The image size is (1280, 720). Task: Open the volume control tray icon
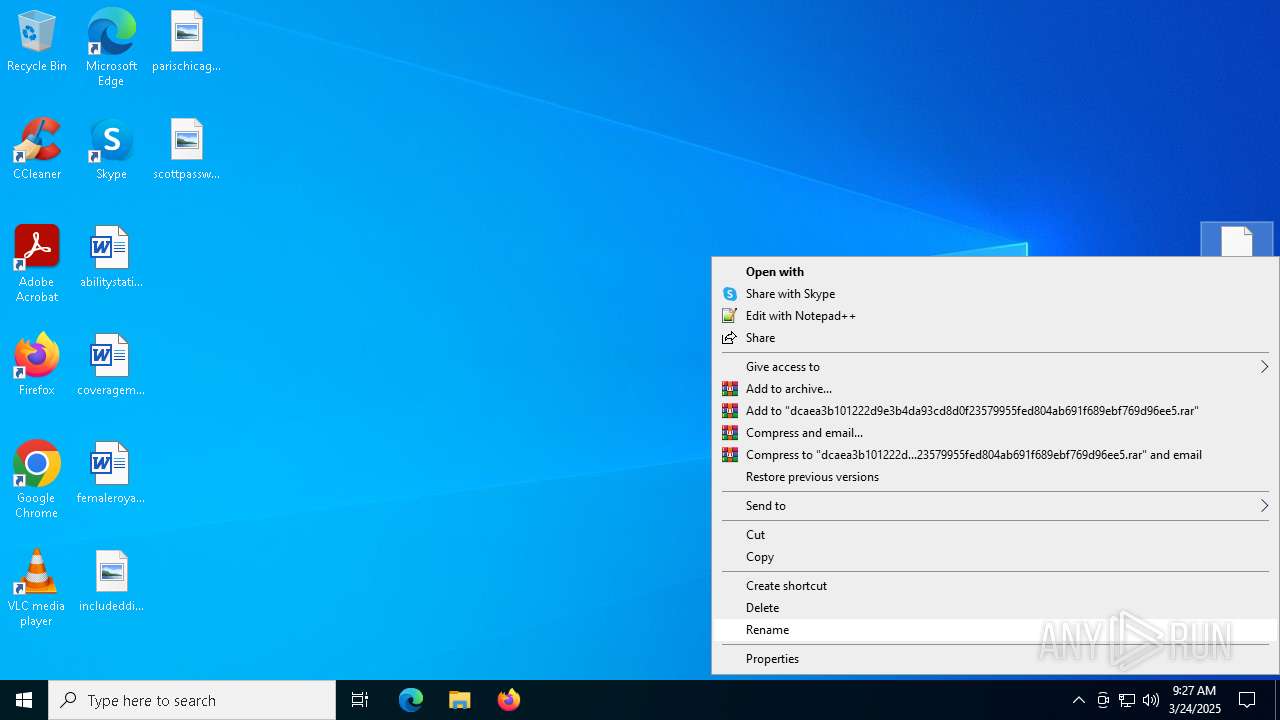(x=1151, y=700)
